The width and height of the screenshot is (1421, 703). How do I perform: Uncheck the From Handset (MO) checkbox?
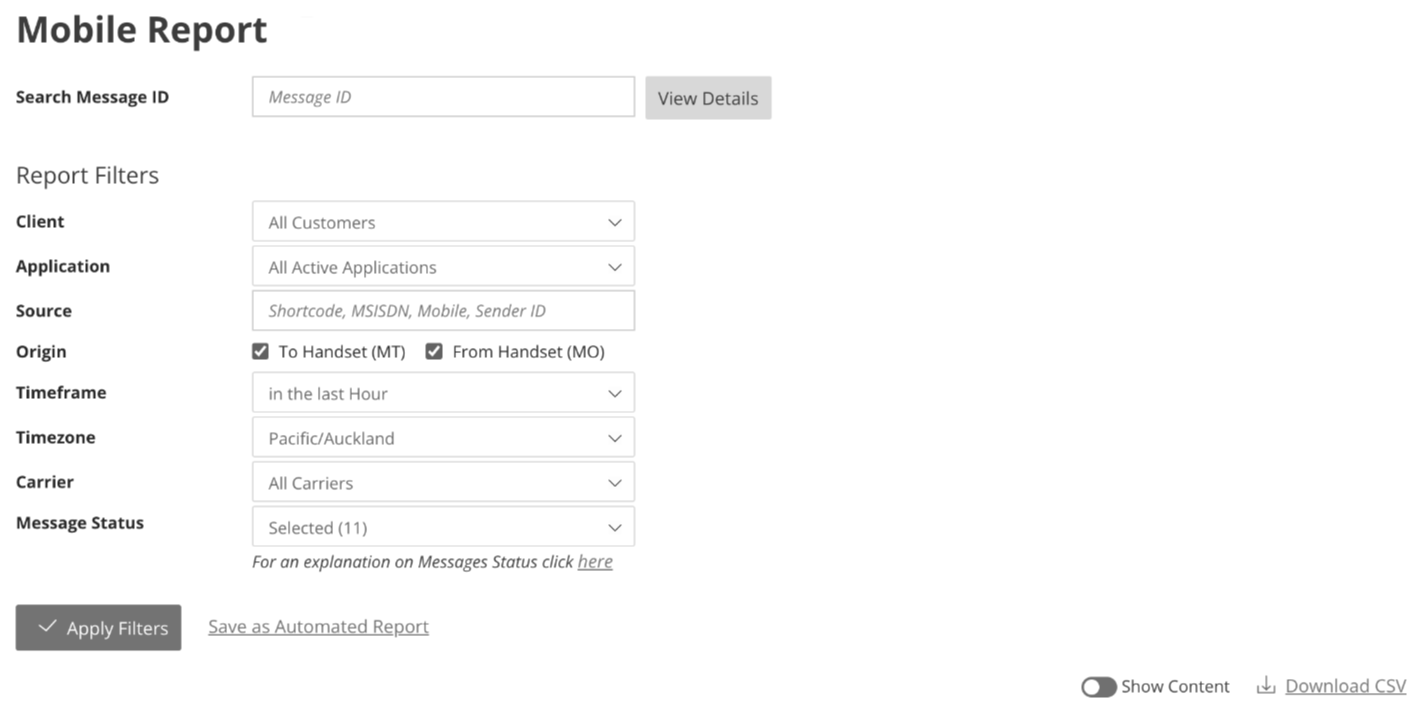[x=434, y=352]
